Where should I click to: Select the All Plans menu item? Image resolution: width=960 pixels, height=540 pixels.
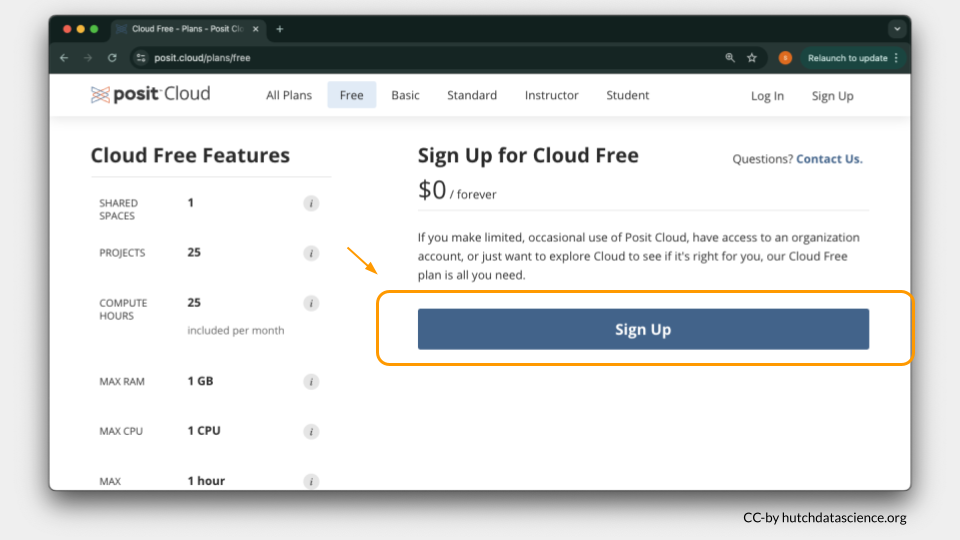click(x=288, y=96)
